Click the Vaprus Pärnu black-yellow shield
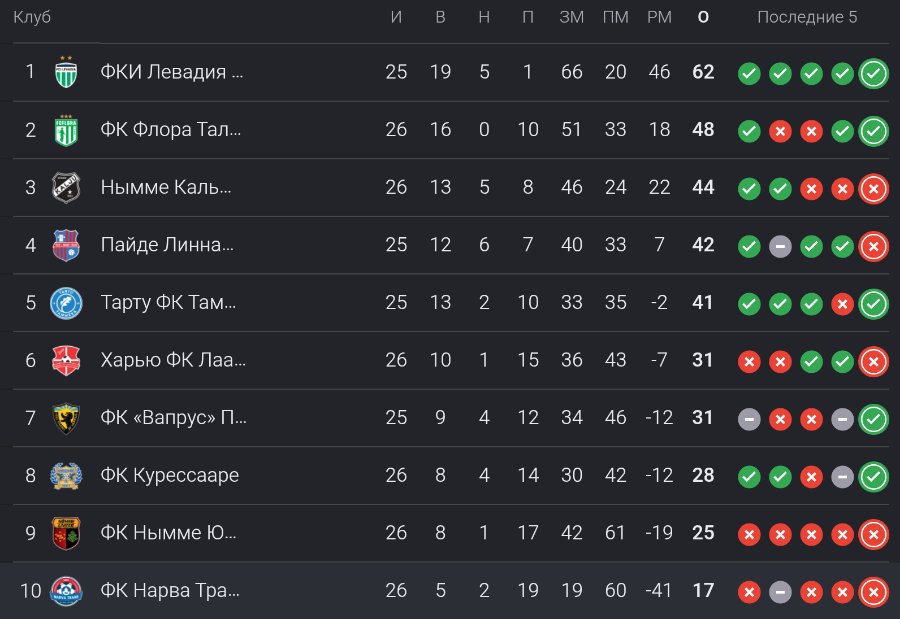900x619 pixels. [66, 418]
